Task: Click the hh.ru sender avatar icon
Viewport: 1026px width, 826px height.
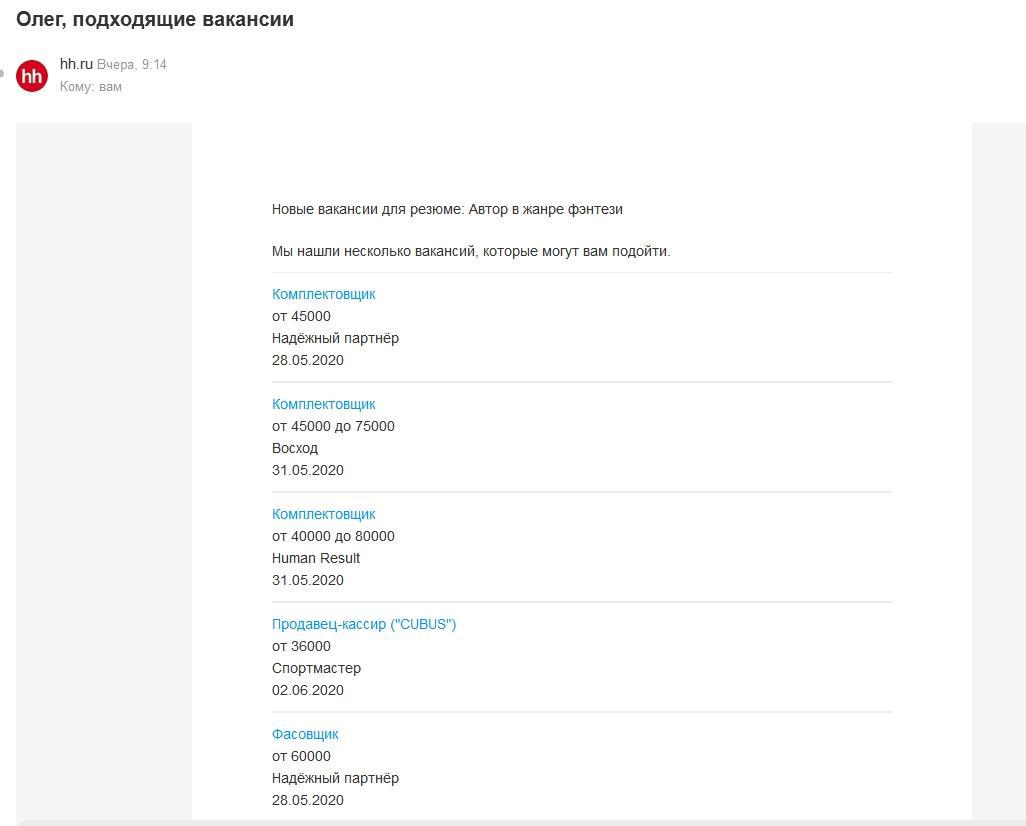Action: [x=32, y=75]
